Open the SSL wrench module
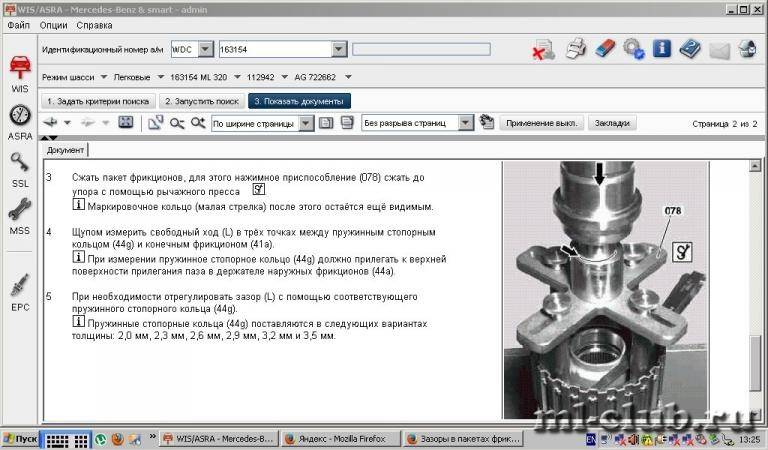The height and width of the screenshot is (450, 768). (x=19, y=169)
